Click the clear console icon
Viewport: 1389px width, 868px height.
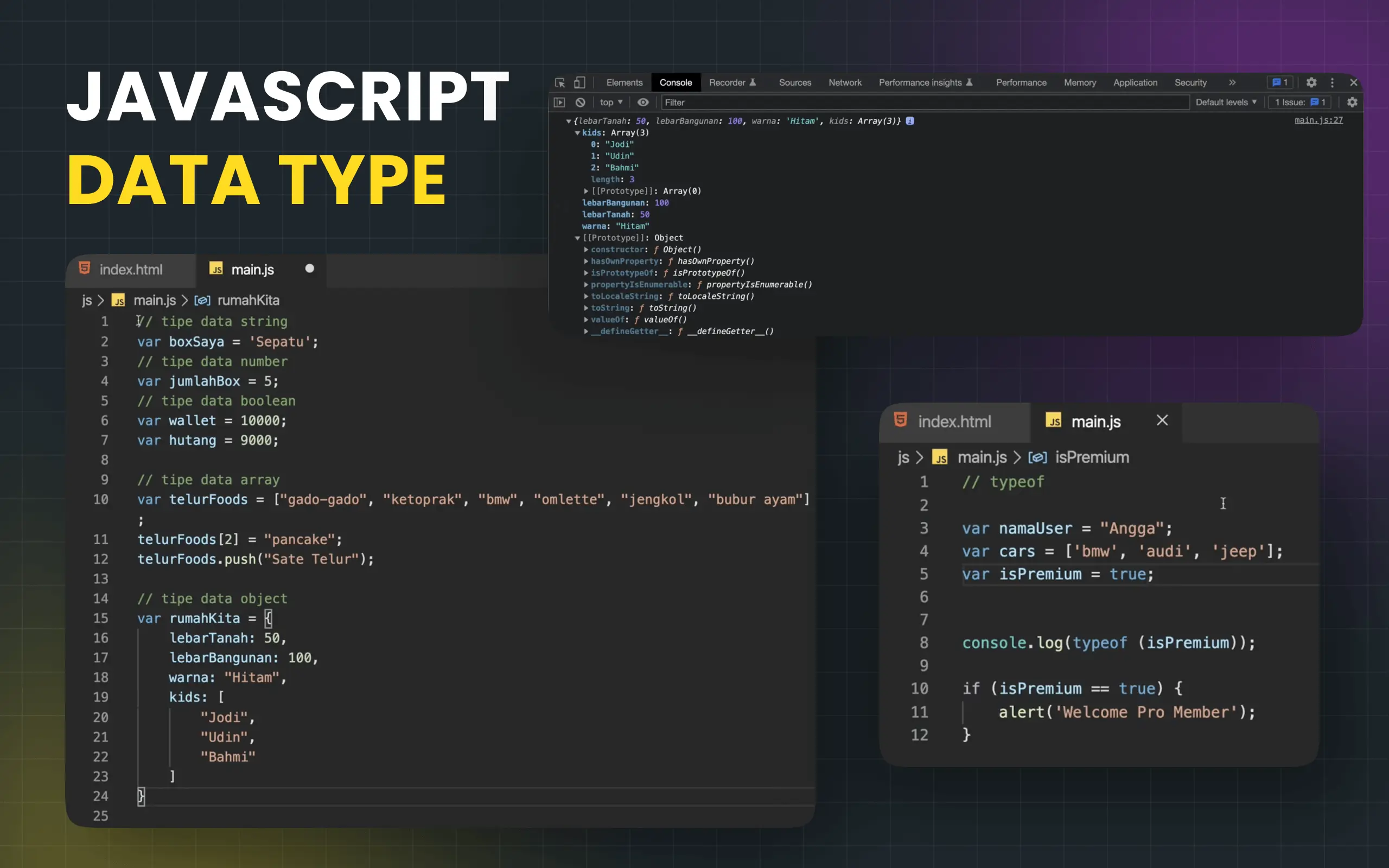[580, 102]
